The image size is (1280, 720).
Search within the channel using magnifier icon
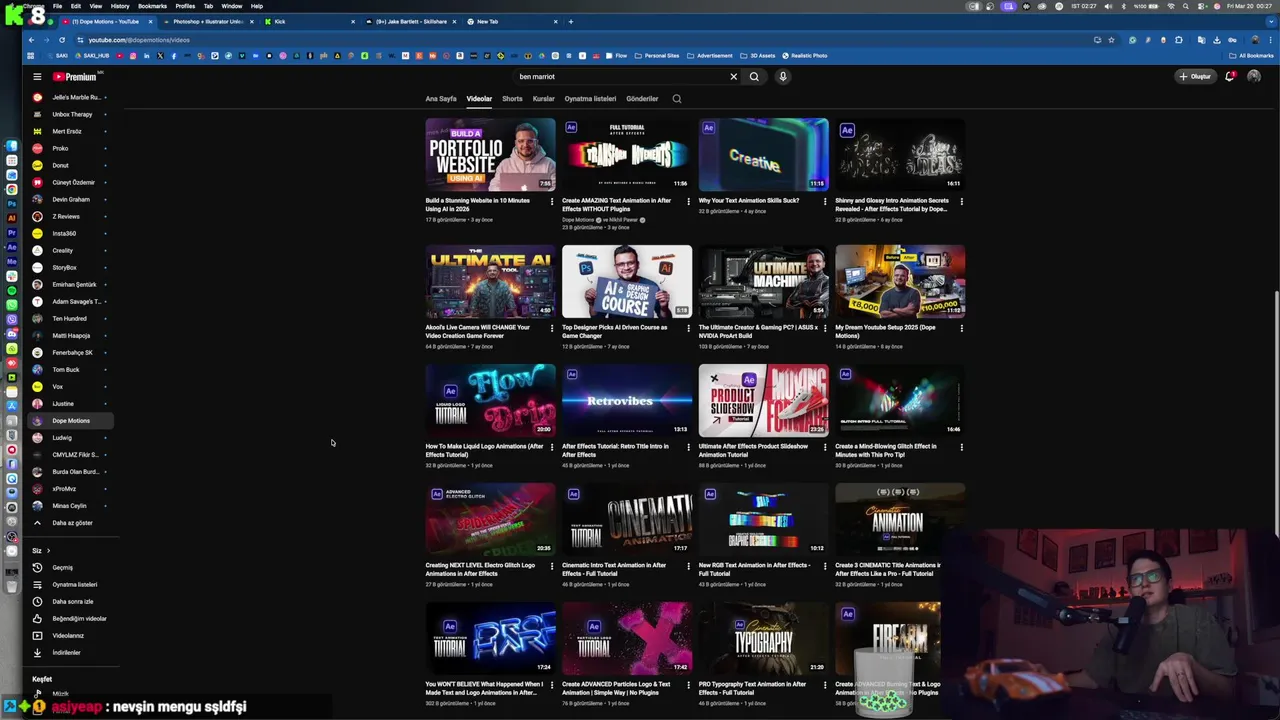tap(677, 99)
